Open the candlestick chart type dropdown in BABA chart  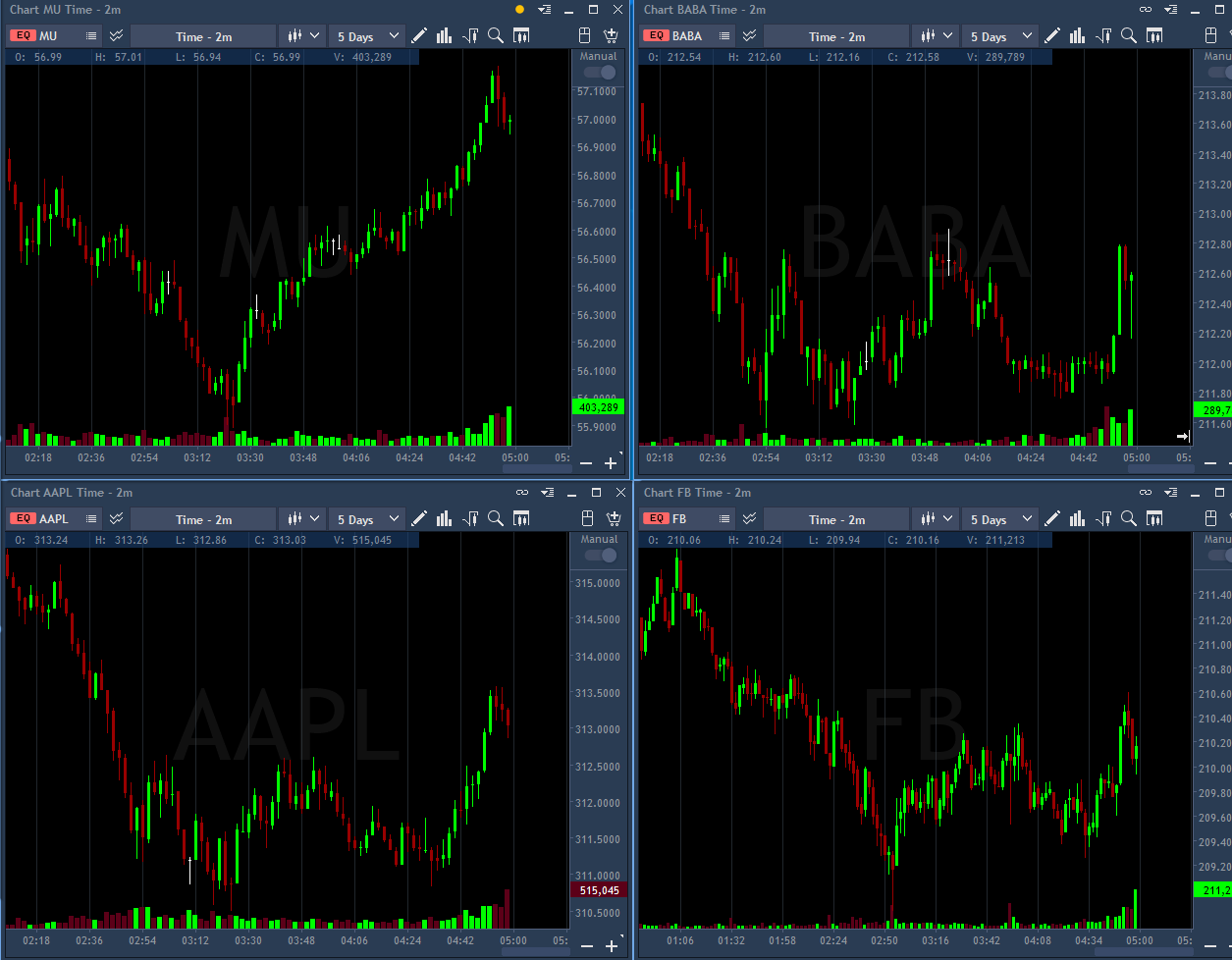tap(936, 36)
